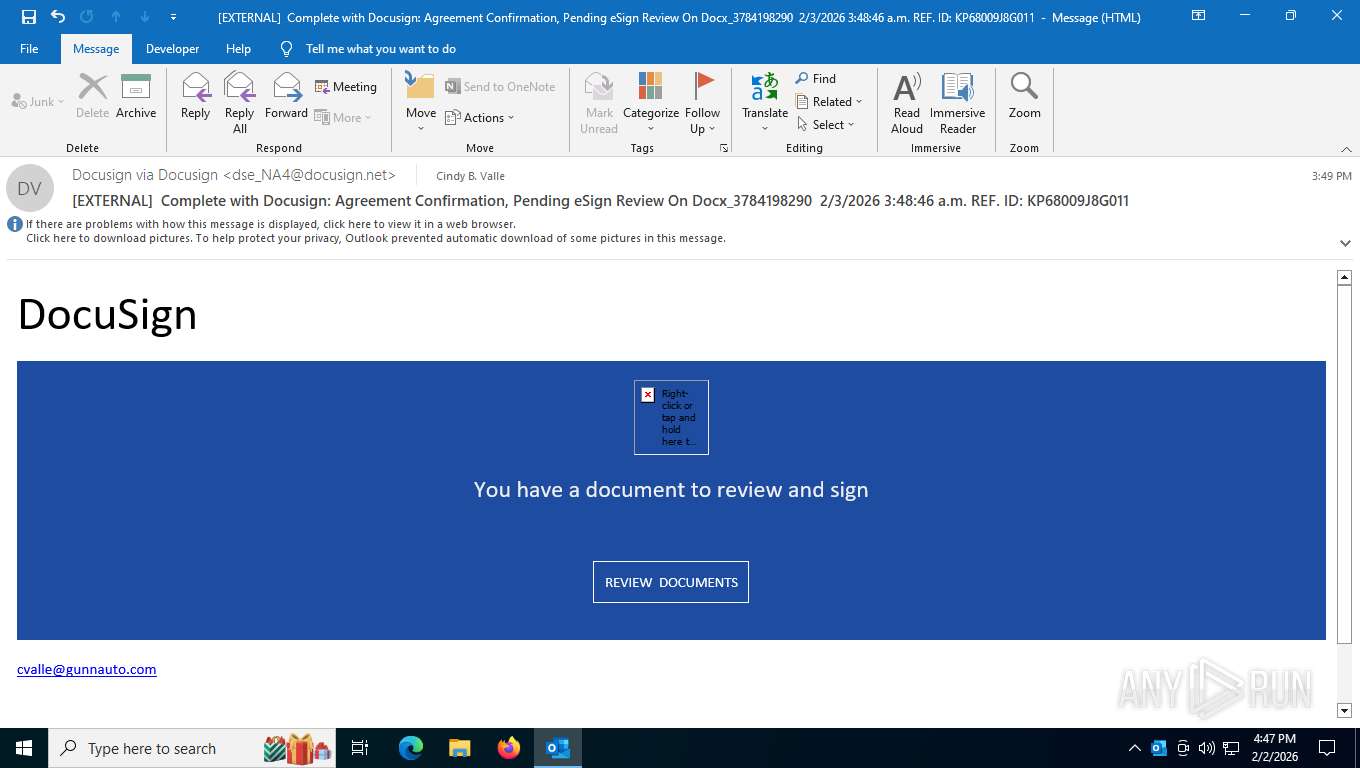This screenshot has width=1360, height=768.
Task: Reply to the Docusign email
Action: click(196, 97)
